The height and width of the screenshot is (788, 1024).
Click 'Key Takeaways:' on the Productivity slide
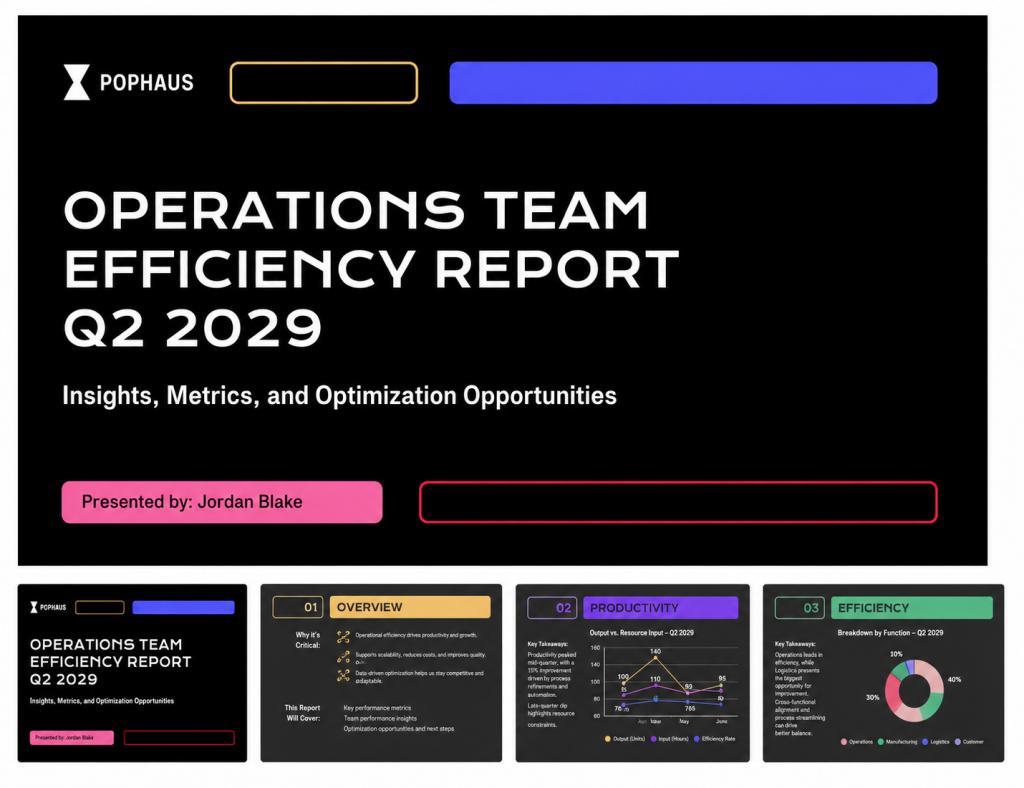547,644
